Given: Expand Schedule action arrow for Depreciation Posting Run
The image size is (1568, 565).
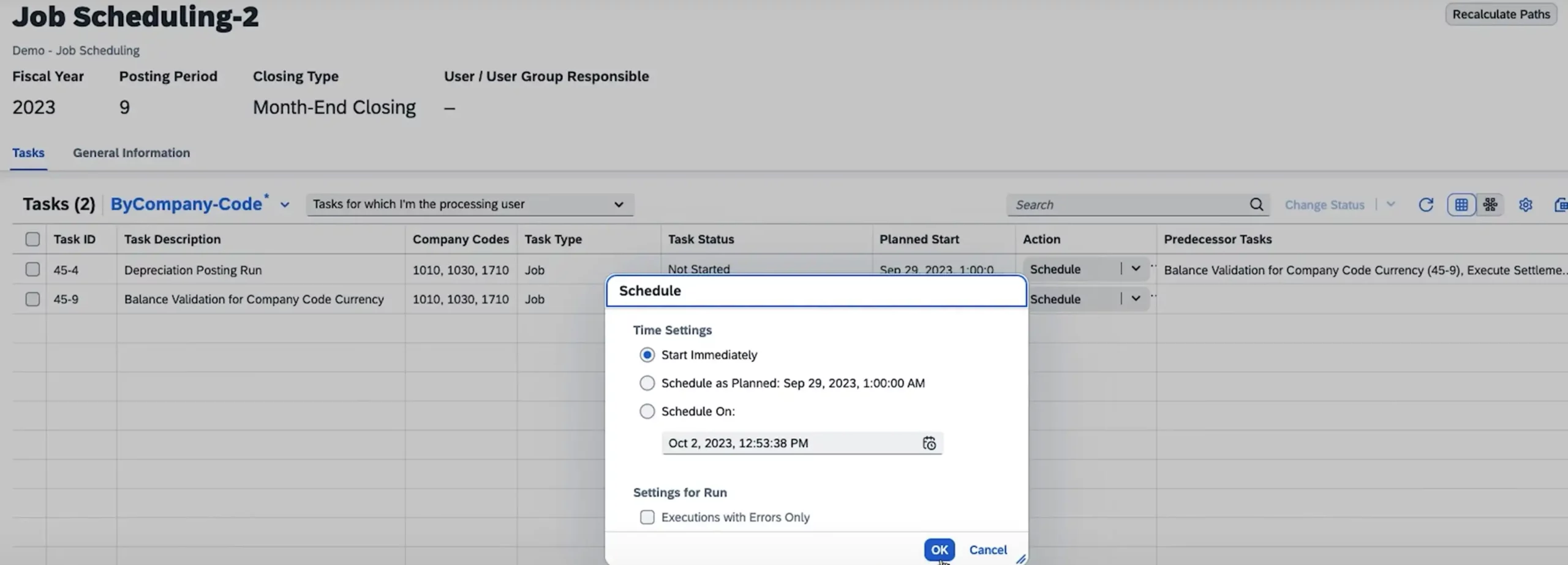Looking at the screenshot, I should (x=1136, y=269).
